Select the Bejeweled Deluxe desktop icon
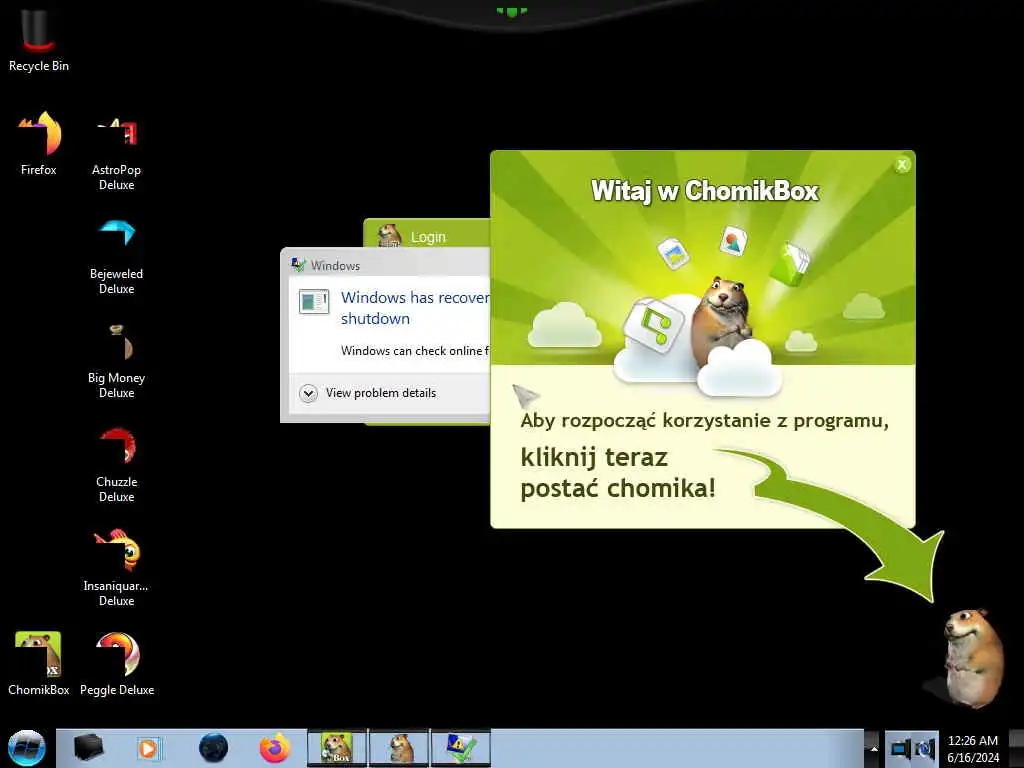Viewport: 1024px width, 768px height. [116, 257]
